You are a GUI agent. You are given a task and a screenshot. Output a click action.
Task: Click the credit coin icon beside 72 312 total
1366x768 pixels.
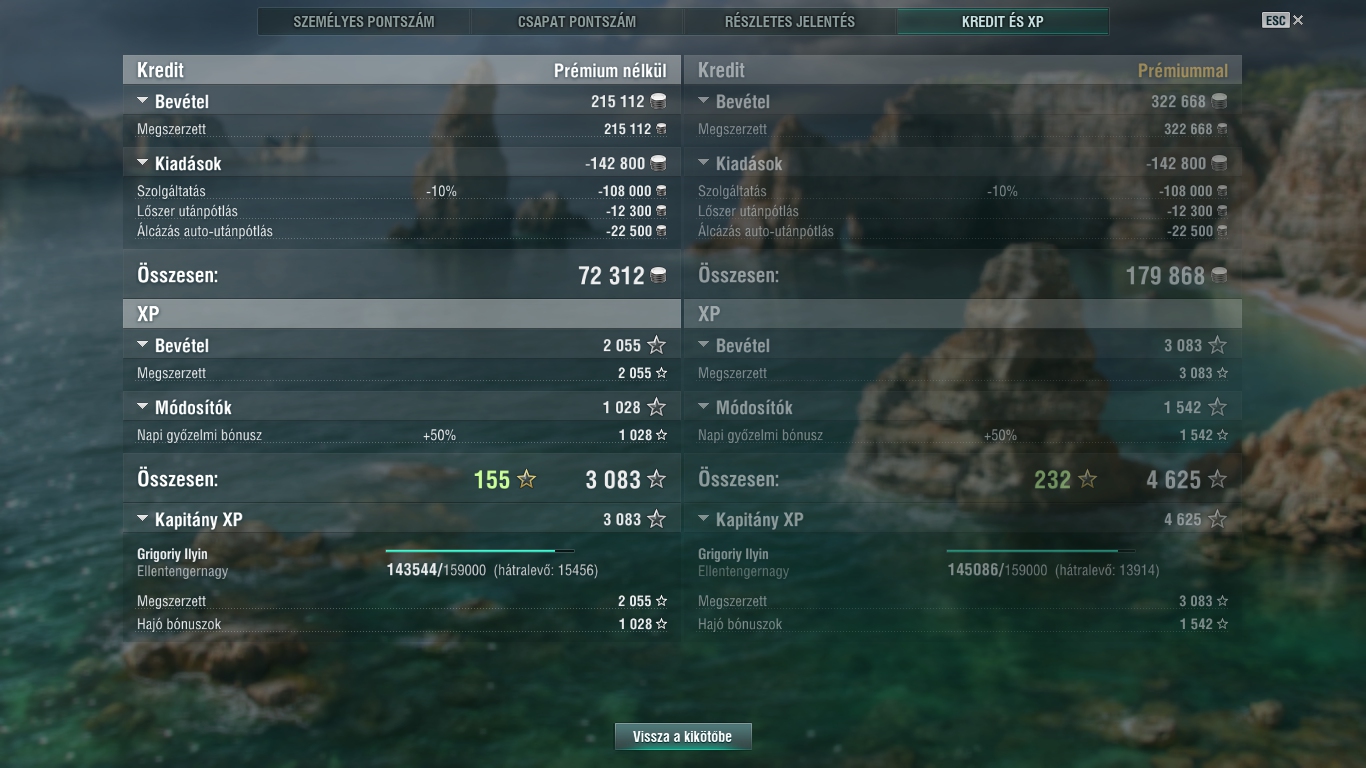click(658, 275)
